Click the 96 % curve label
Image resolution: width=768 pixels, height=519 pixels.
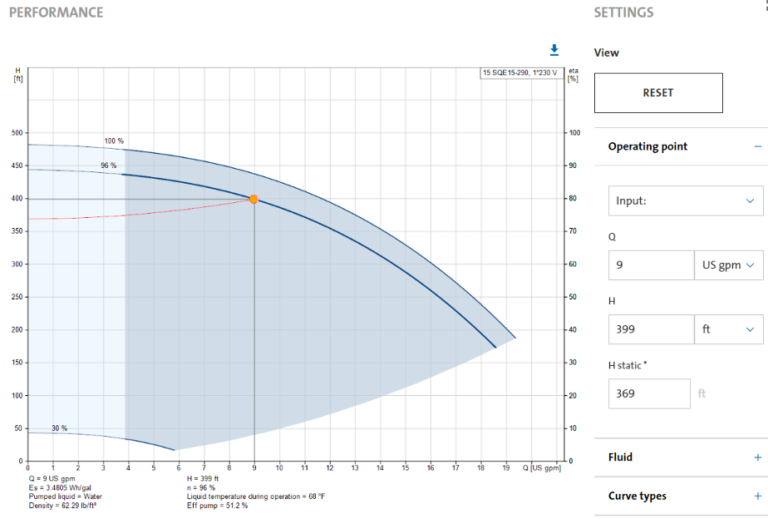click(108, 165)
